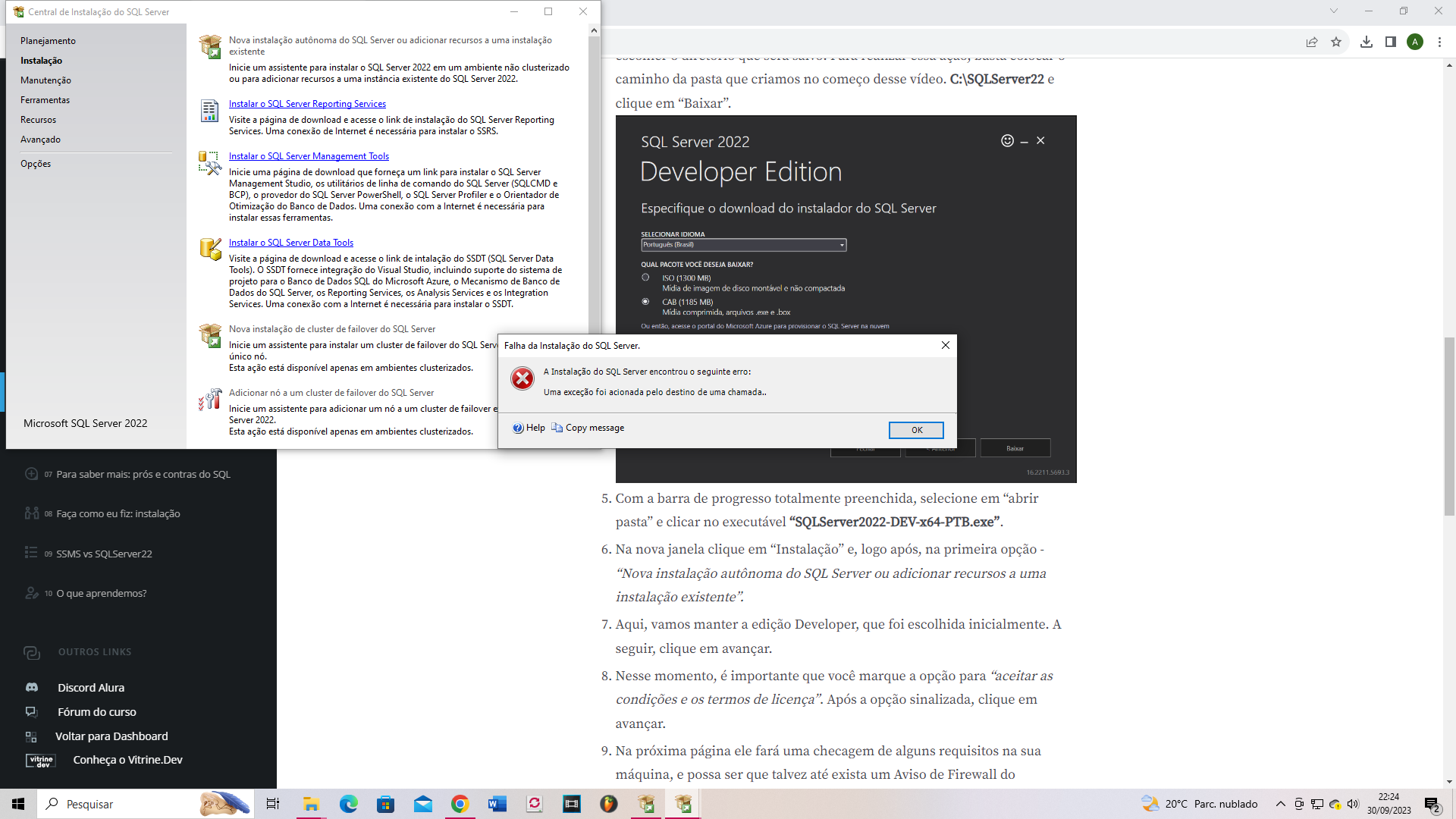Open the Windows Start menu
This screenshot has width=1456, height=819.
coord(18,804)
